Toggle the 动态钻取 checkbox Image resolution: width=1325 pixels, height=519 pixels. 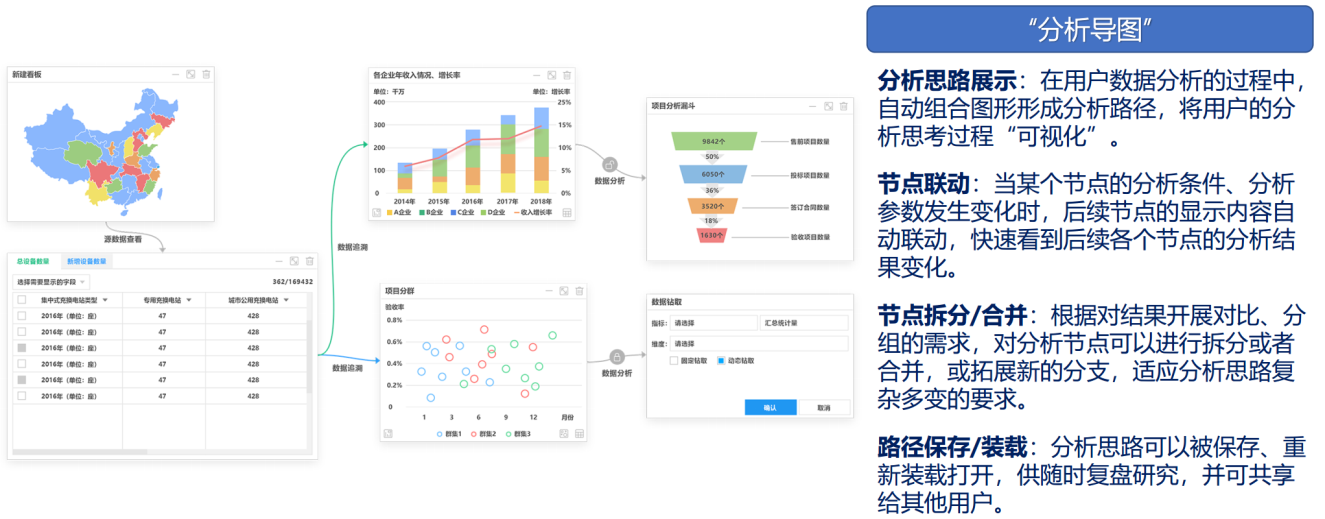(721, 360)
